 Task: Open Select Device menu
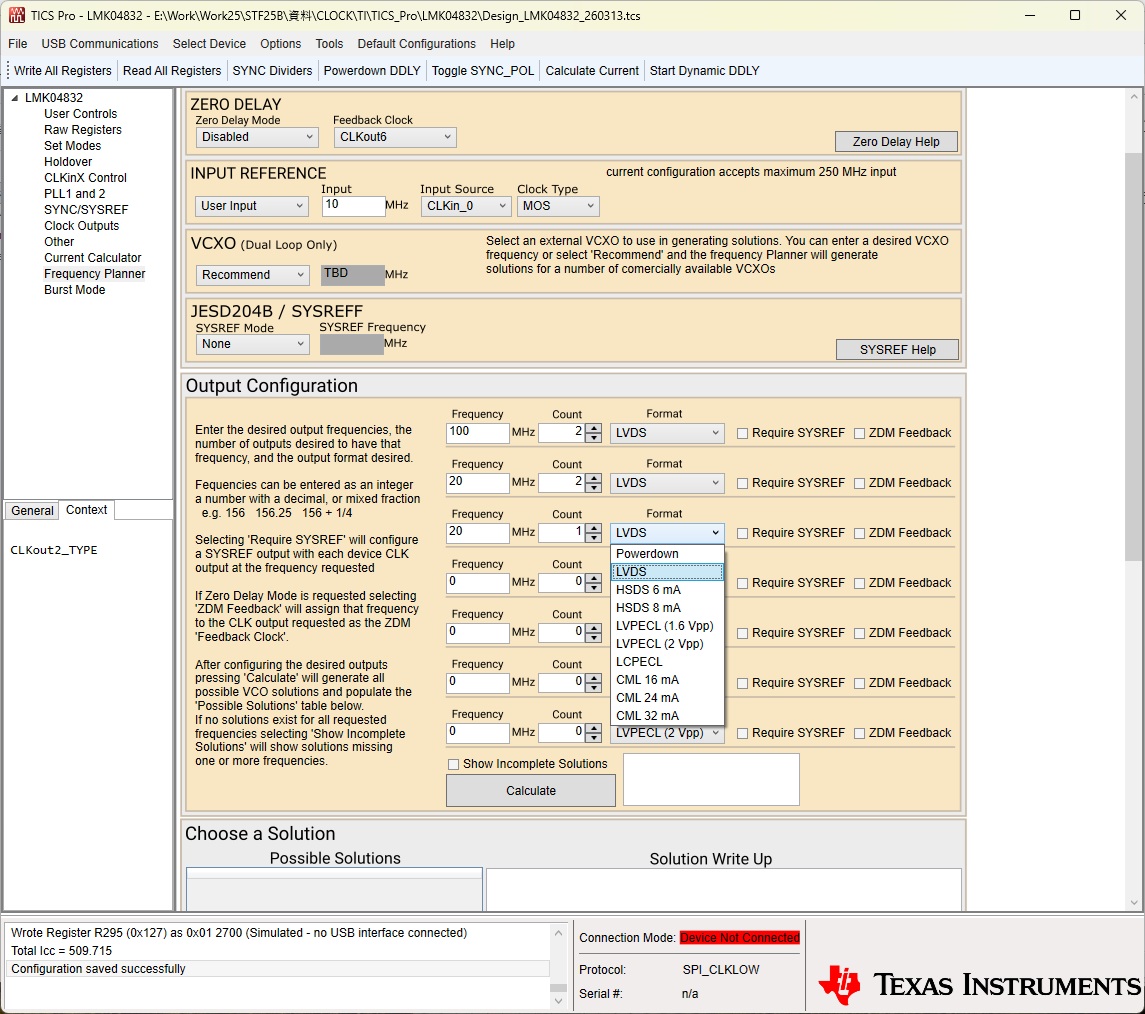[209, 44]
